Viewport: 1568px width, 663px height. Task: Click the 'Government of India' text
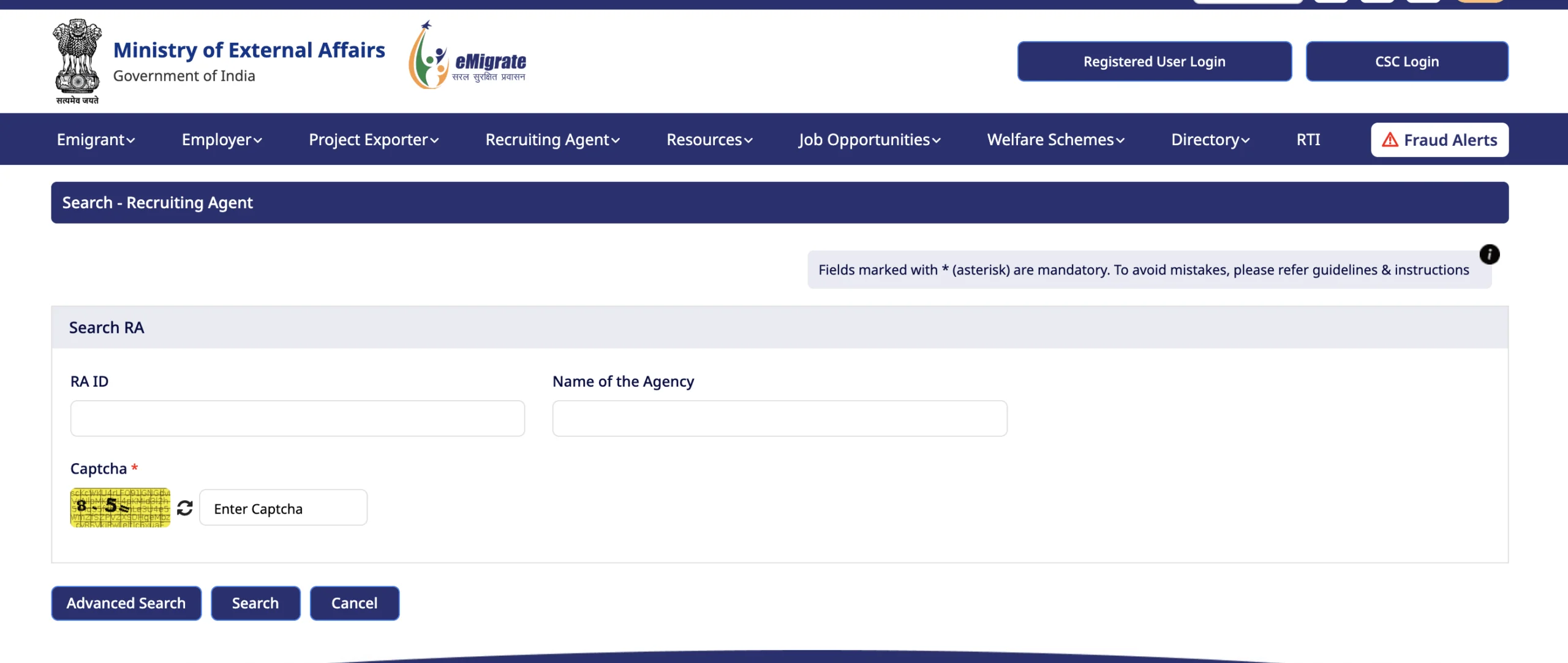184,75
